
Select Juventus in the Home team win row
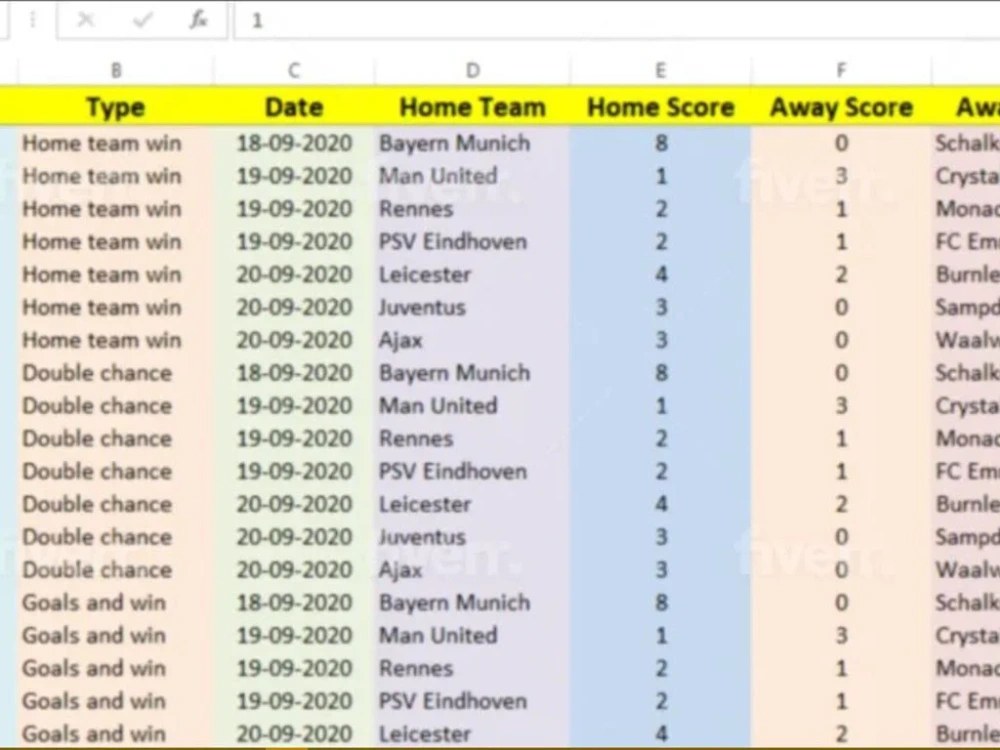pos(472,307)
